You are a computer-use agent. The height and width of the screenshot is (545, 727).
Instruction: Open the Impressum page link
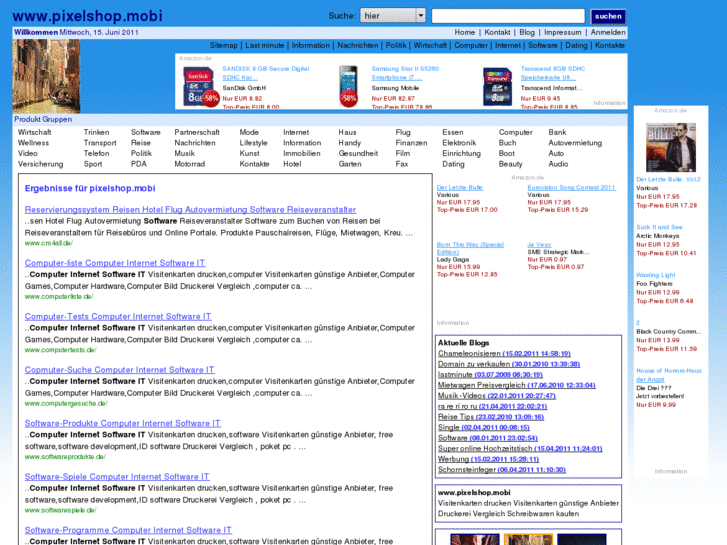click(x=562, y=32)
